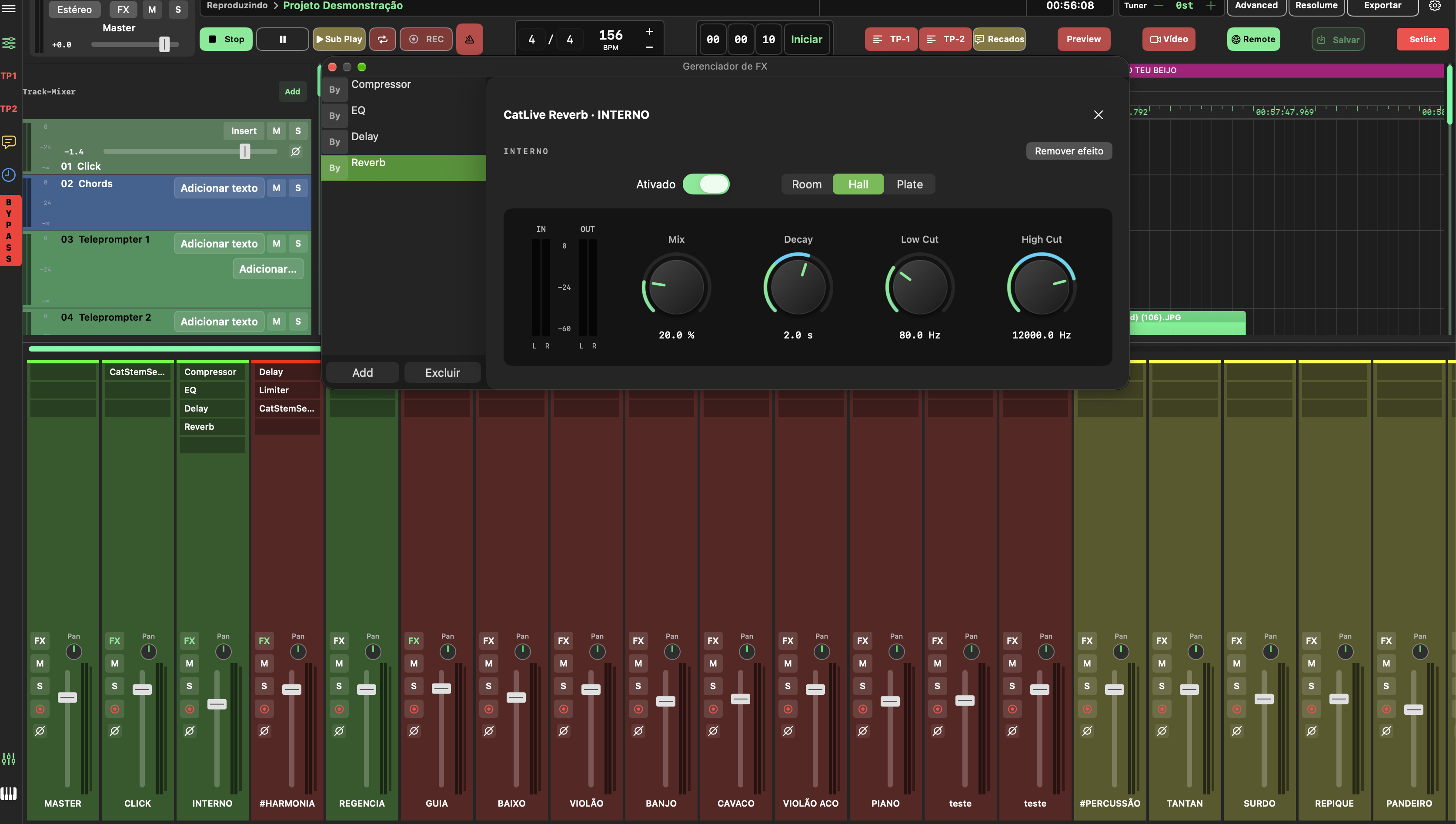Select the Room reverb type
1456x824 pixels.
point(806,184)
